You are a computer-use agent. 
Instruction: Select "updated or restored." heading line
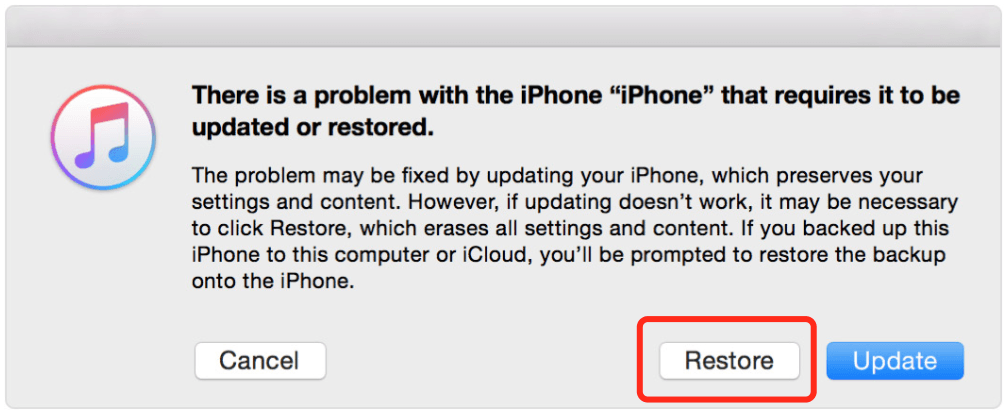tap(313, 128)
